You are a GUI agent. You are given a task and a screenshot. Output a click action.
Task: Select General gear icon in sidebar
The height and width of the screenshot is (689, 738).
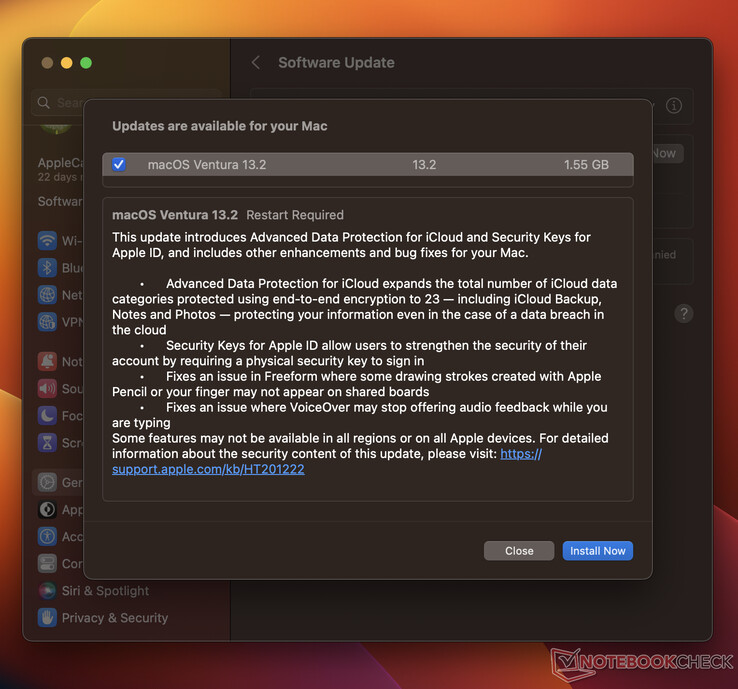coord(47,482)
